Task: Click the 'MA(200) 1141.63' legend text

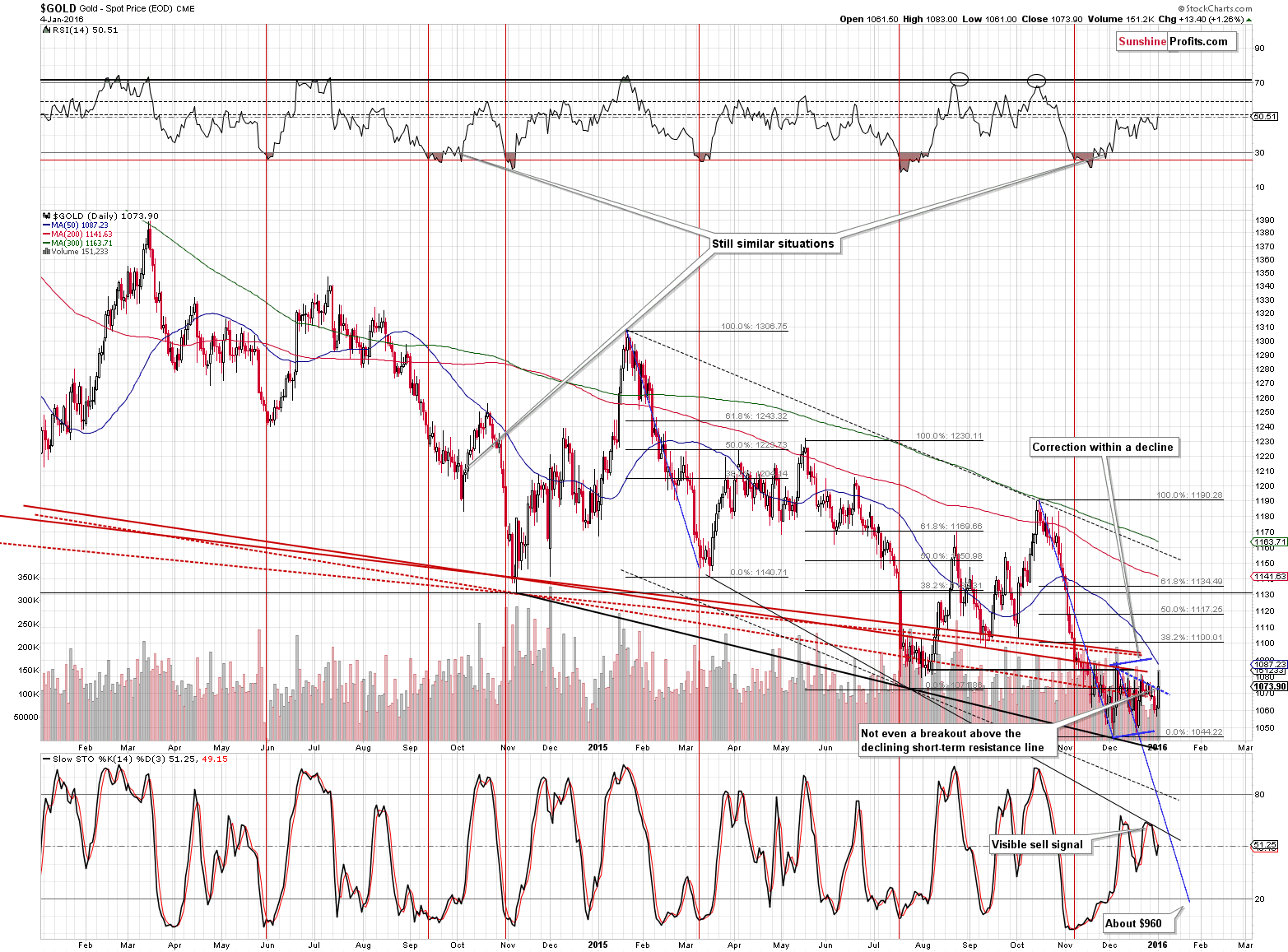Action: click(81, 235)
